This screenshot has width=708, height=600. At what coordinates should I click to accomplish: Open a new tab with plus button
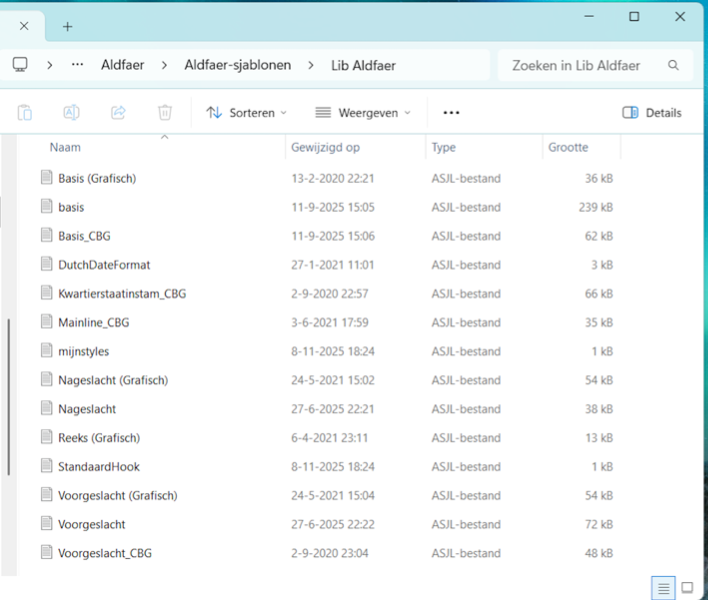pos(68,26)
